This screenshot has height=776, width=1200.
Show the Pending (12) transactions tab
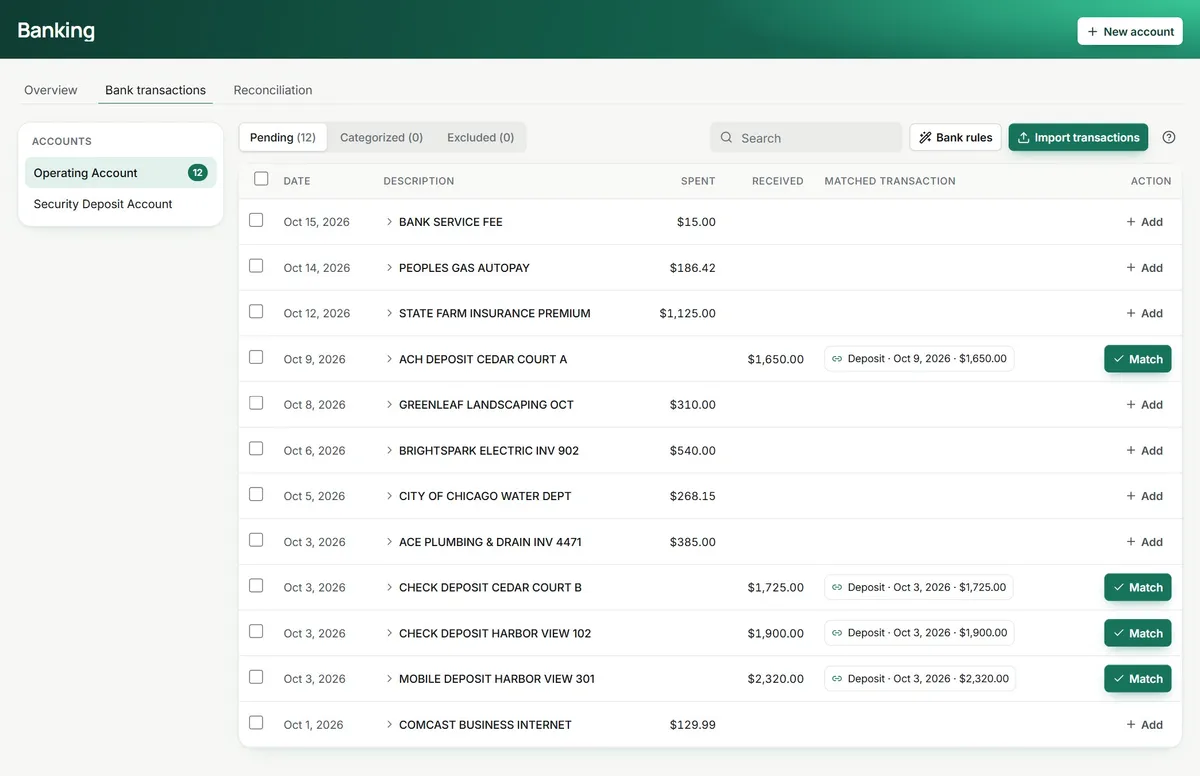[283, 138]
